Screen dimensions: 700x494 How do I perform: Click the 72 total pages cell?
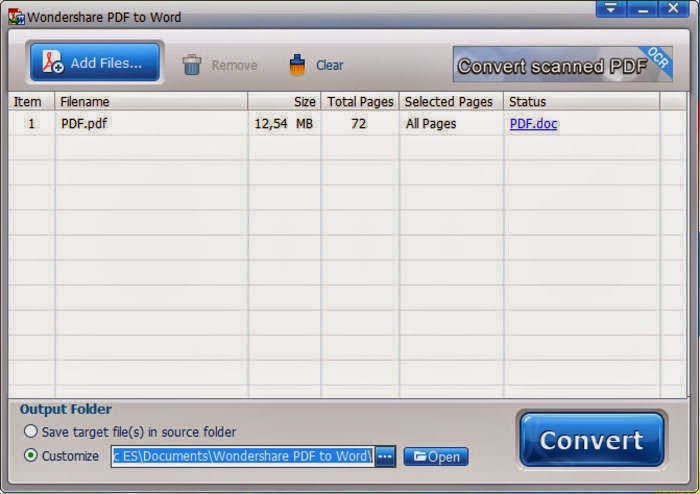point(358,124)
